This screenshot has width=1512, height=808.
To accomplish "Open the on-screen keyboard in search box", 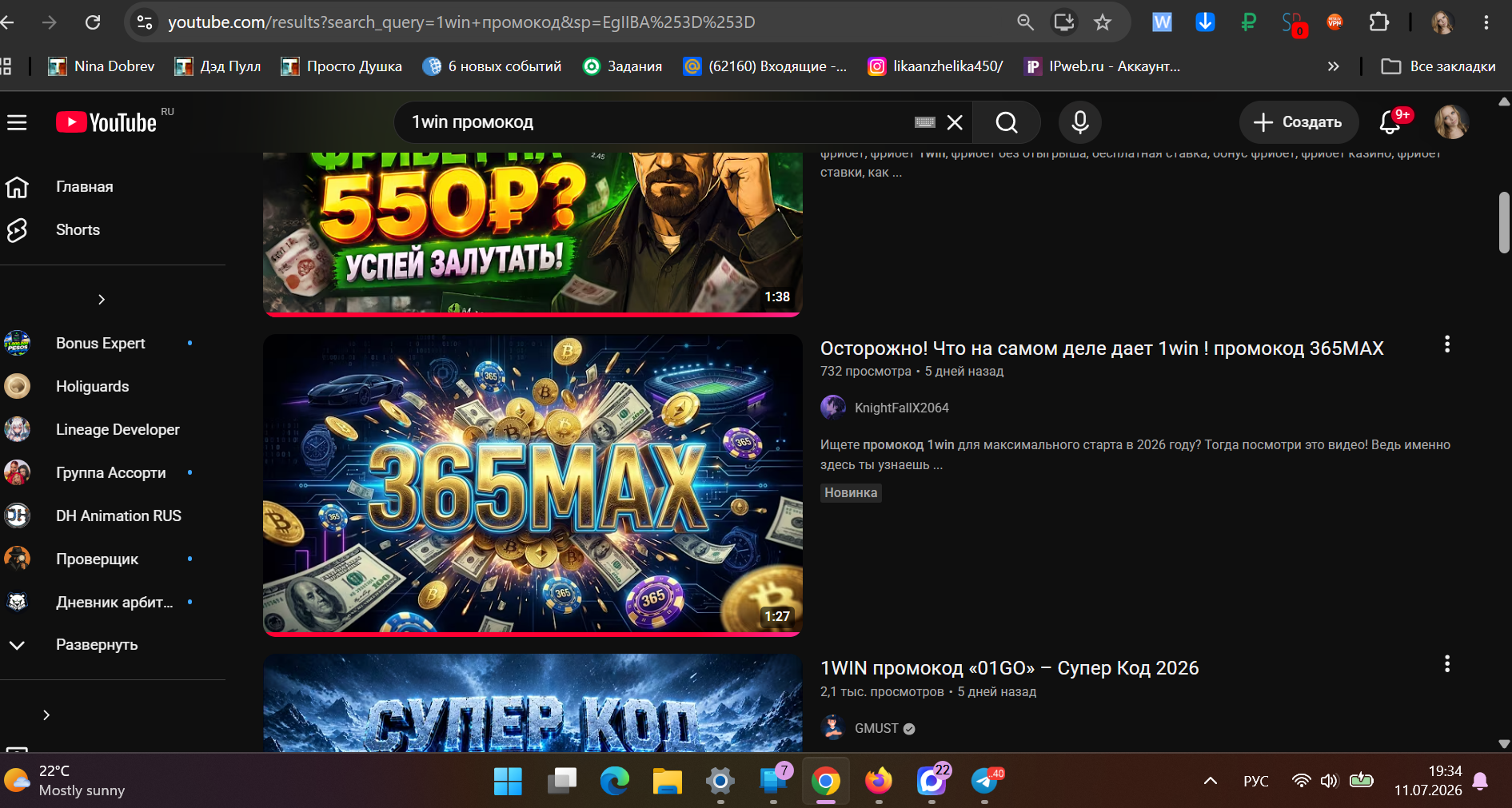I will (924, 122).
